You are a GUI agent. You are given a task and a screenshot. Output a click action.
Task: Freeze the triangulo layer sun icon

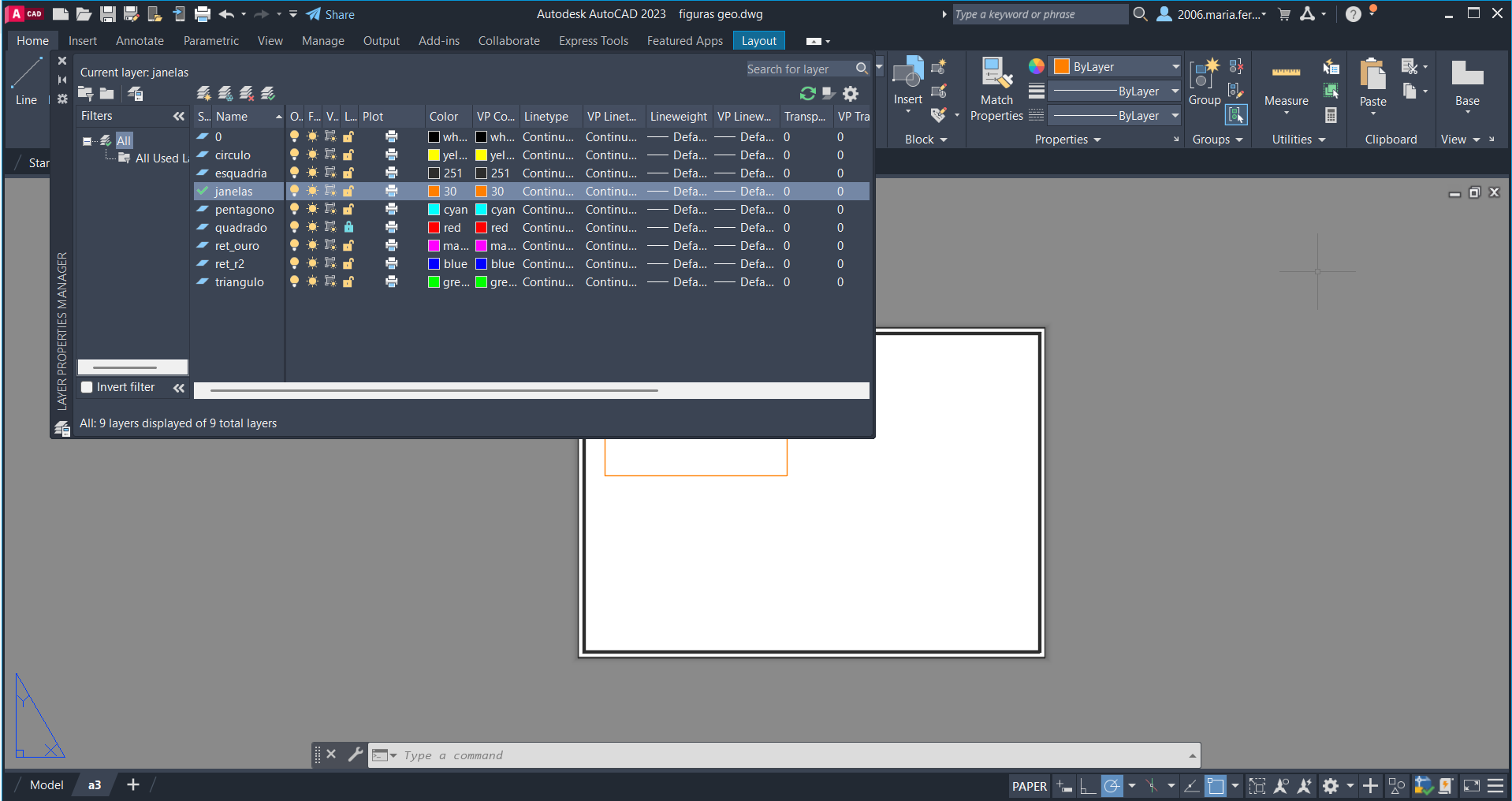point(312,282)
